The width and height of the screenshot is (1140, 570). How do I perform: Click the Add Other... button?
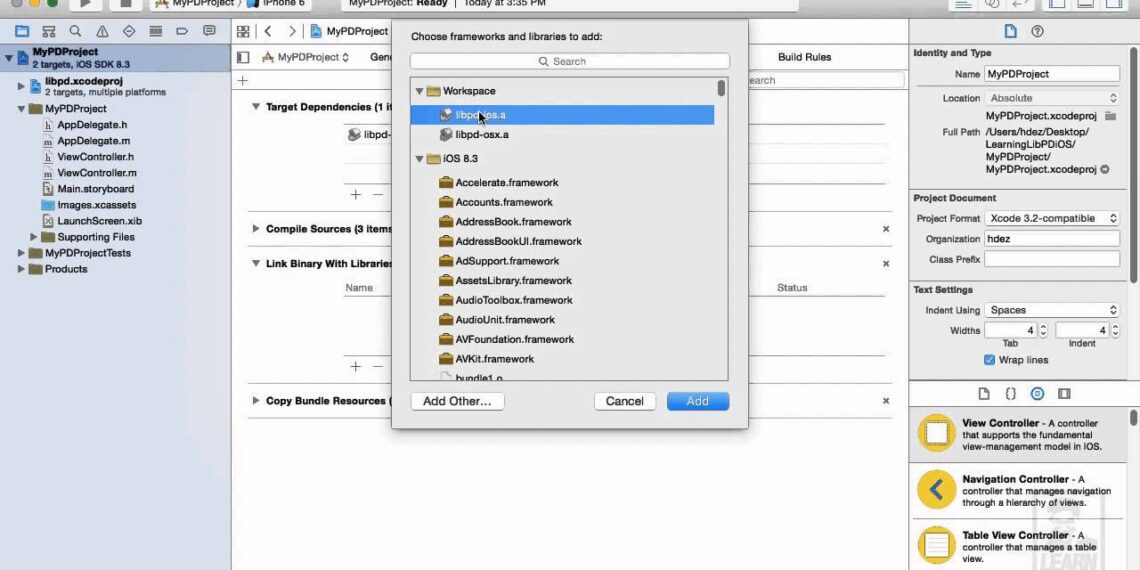[x=457, y=401]
